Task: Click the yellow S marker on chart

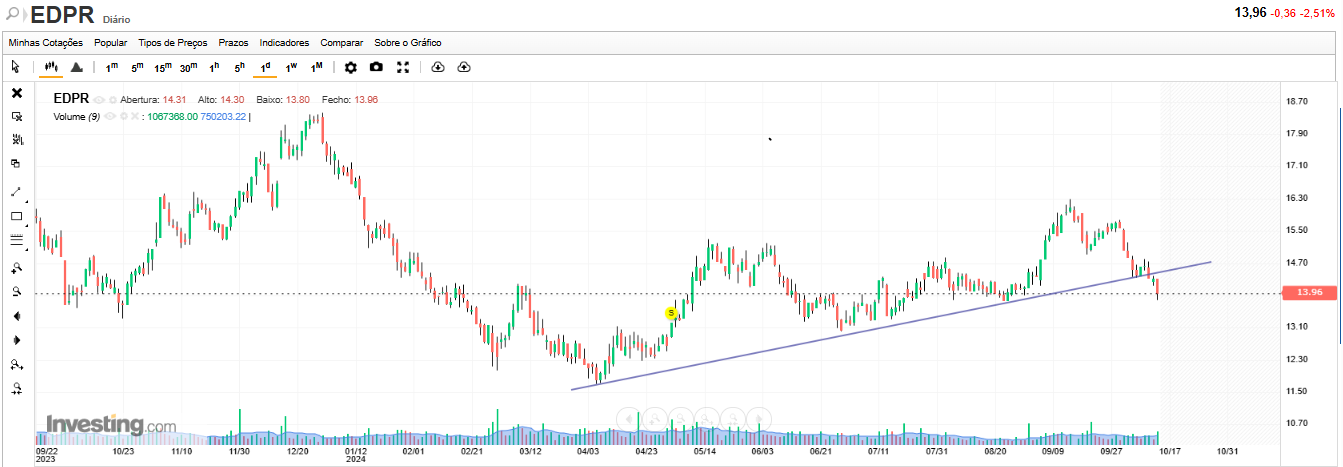Action: [x=671, y=313]
